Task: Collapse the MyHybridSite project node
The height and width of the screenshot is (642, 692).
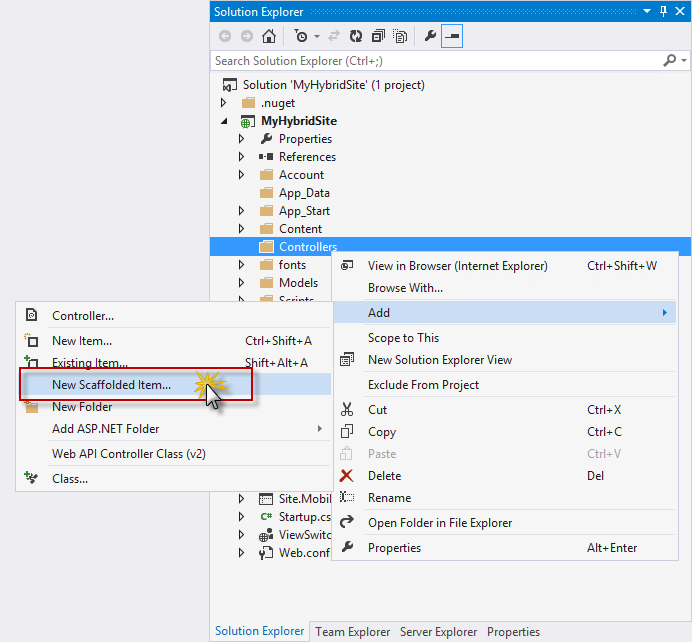Action: [x=224, y=121]
